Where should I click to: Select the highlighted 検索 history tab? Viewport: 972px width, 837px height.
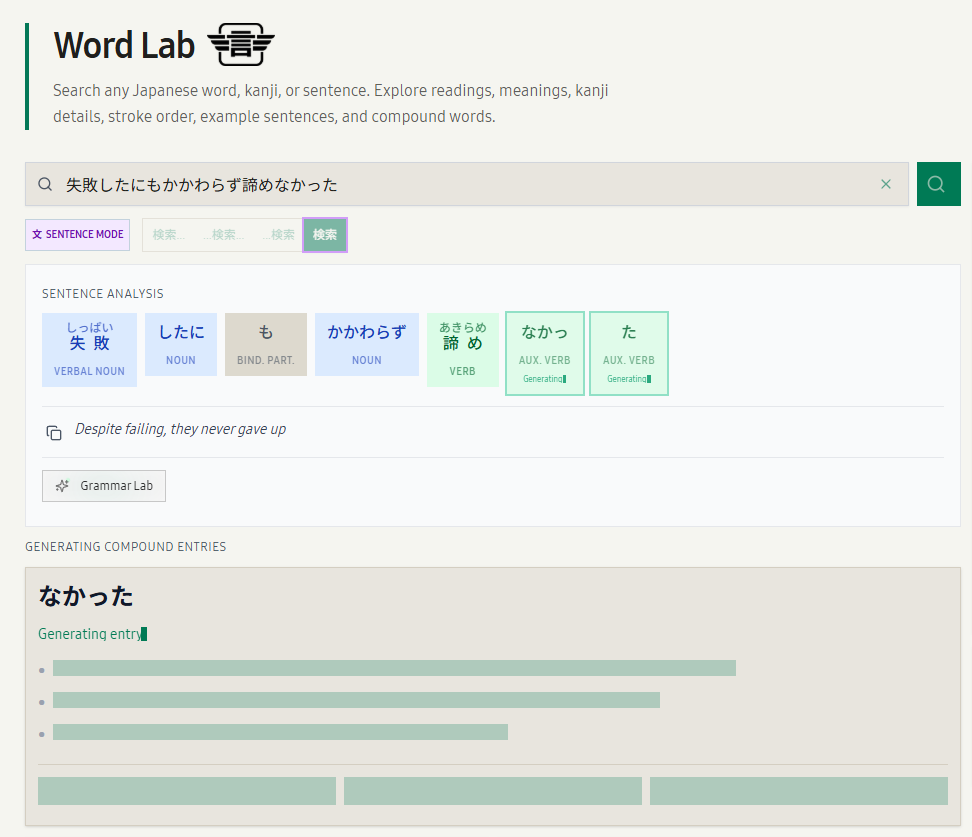pyautogui.click(x=325, y=235)
